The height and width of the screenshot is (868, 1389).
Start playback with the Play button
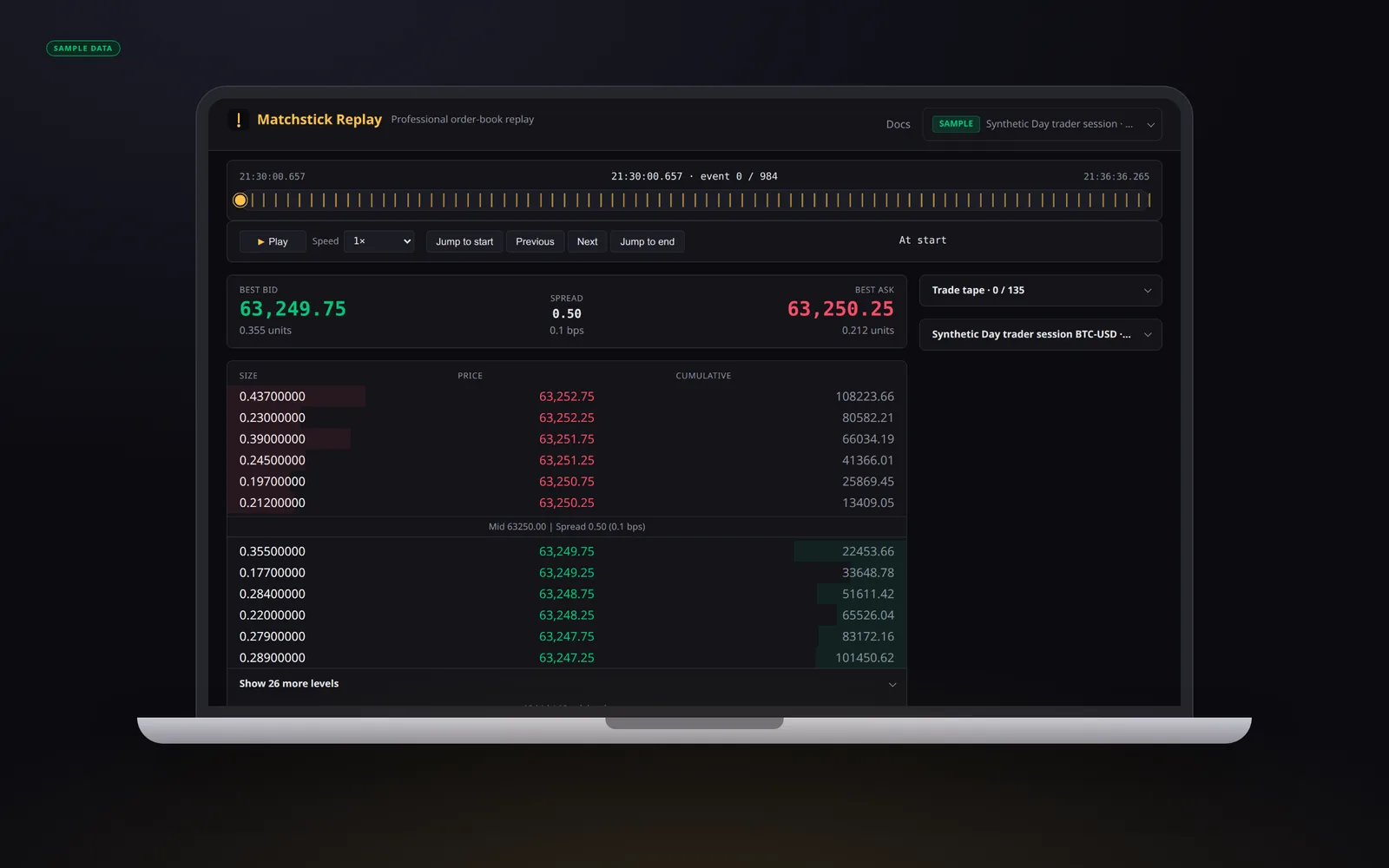click(273, 241)
